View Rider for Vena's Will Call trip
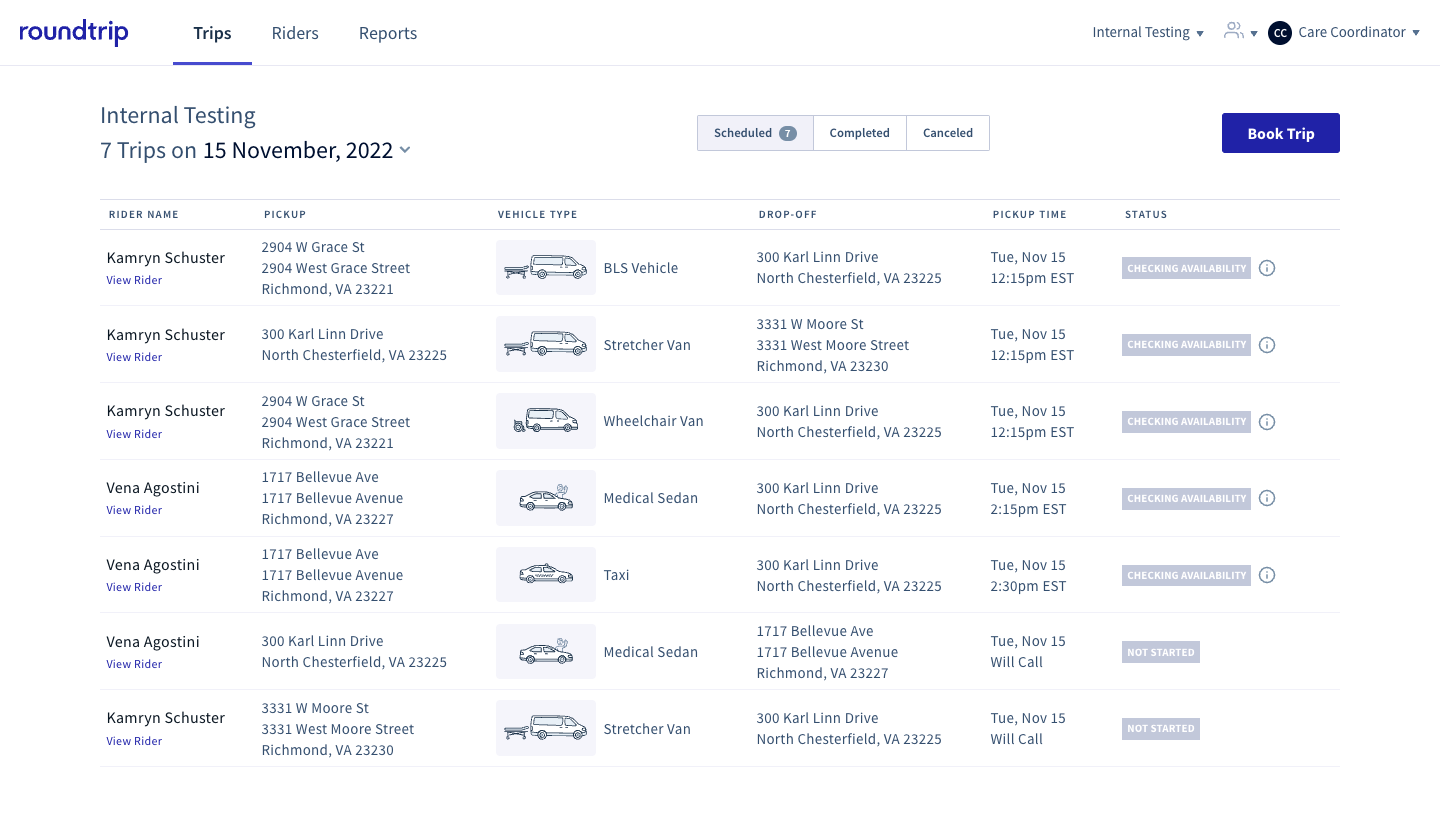 point(134,664)
